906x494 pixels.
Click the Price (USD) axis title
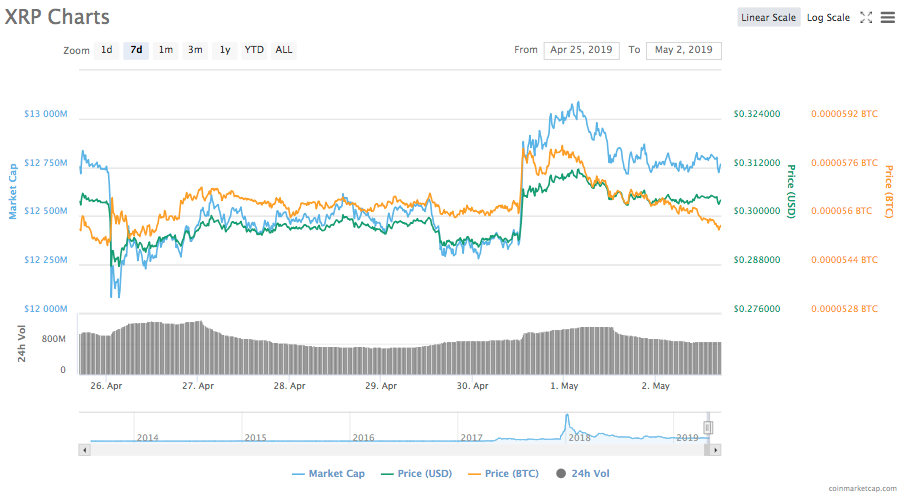(792, 191)
